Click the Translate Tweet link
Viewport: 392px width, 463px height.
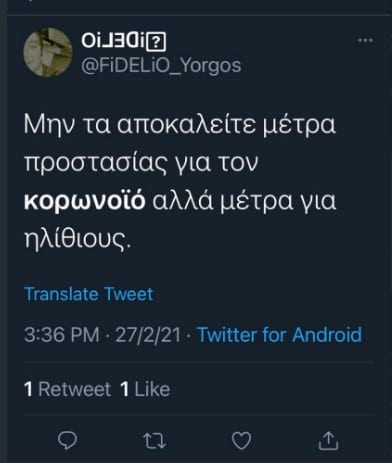89,294
